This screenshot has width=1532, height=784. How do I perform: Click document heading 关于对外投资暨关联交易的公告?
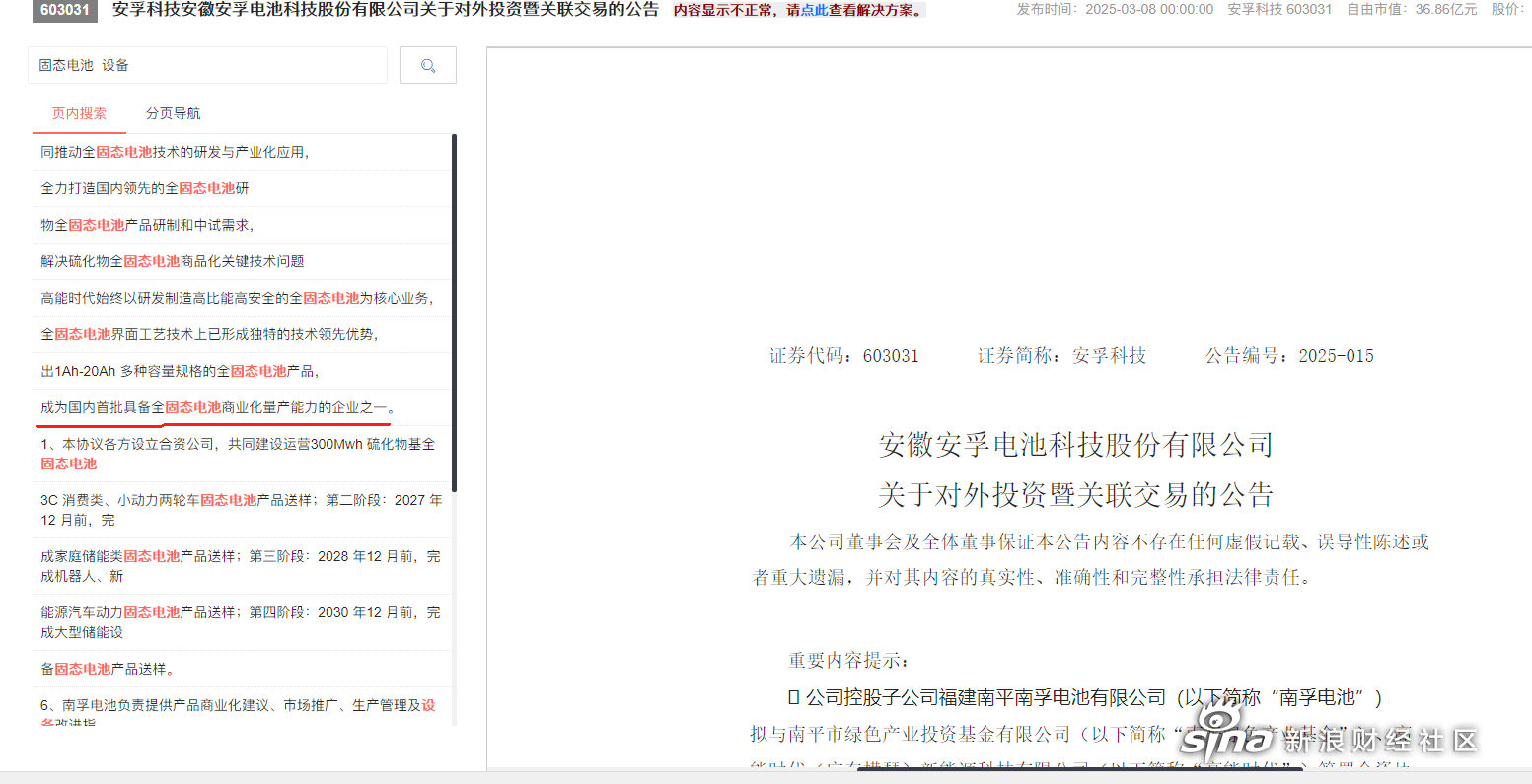tap(1075, 494)
